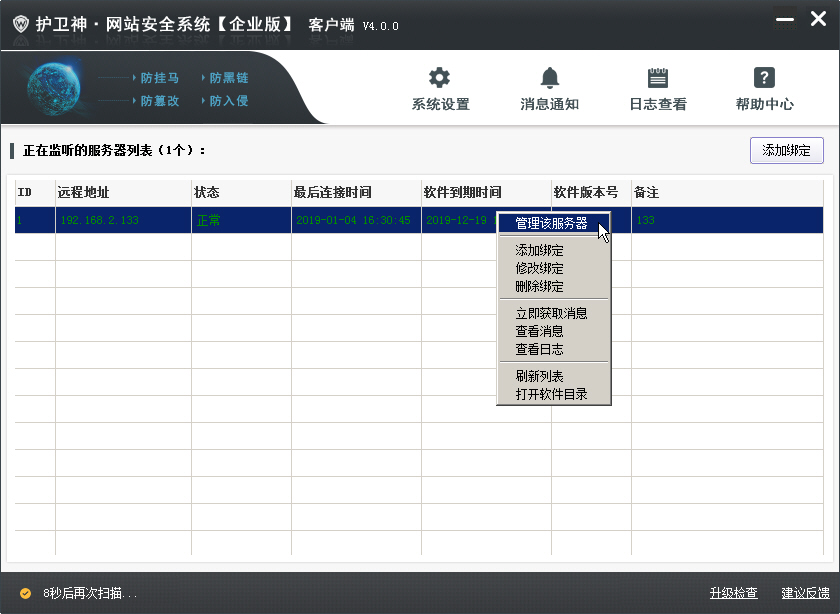This screenshot has height=614, width=840.
Task: Select 删除绑定 from context menu
Action: [x=539, y=287]
